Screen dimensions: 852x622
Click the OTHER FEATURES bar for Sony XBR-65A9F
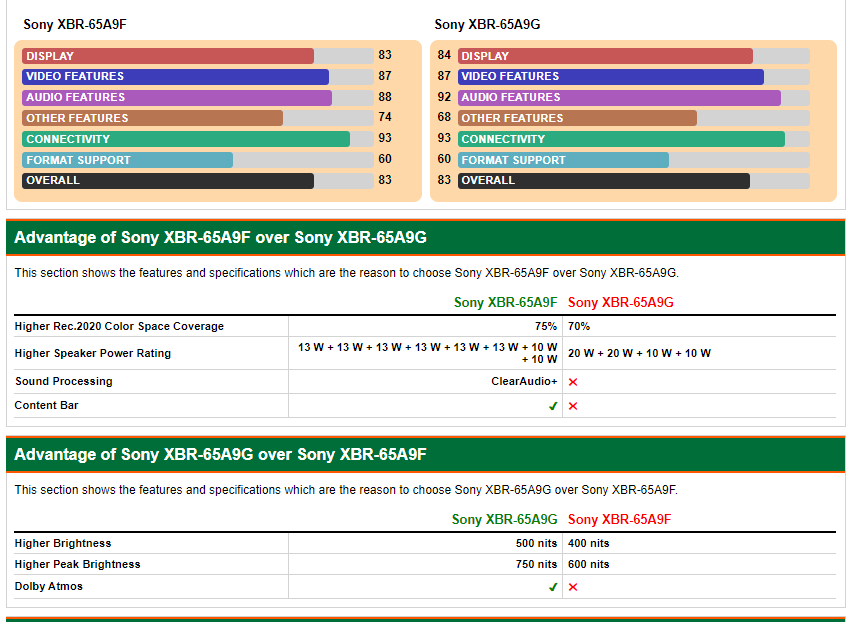pyautogui.click(x=198, y=118)
